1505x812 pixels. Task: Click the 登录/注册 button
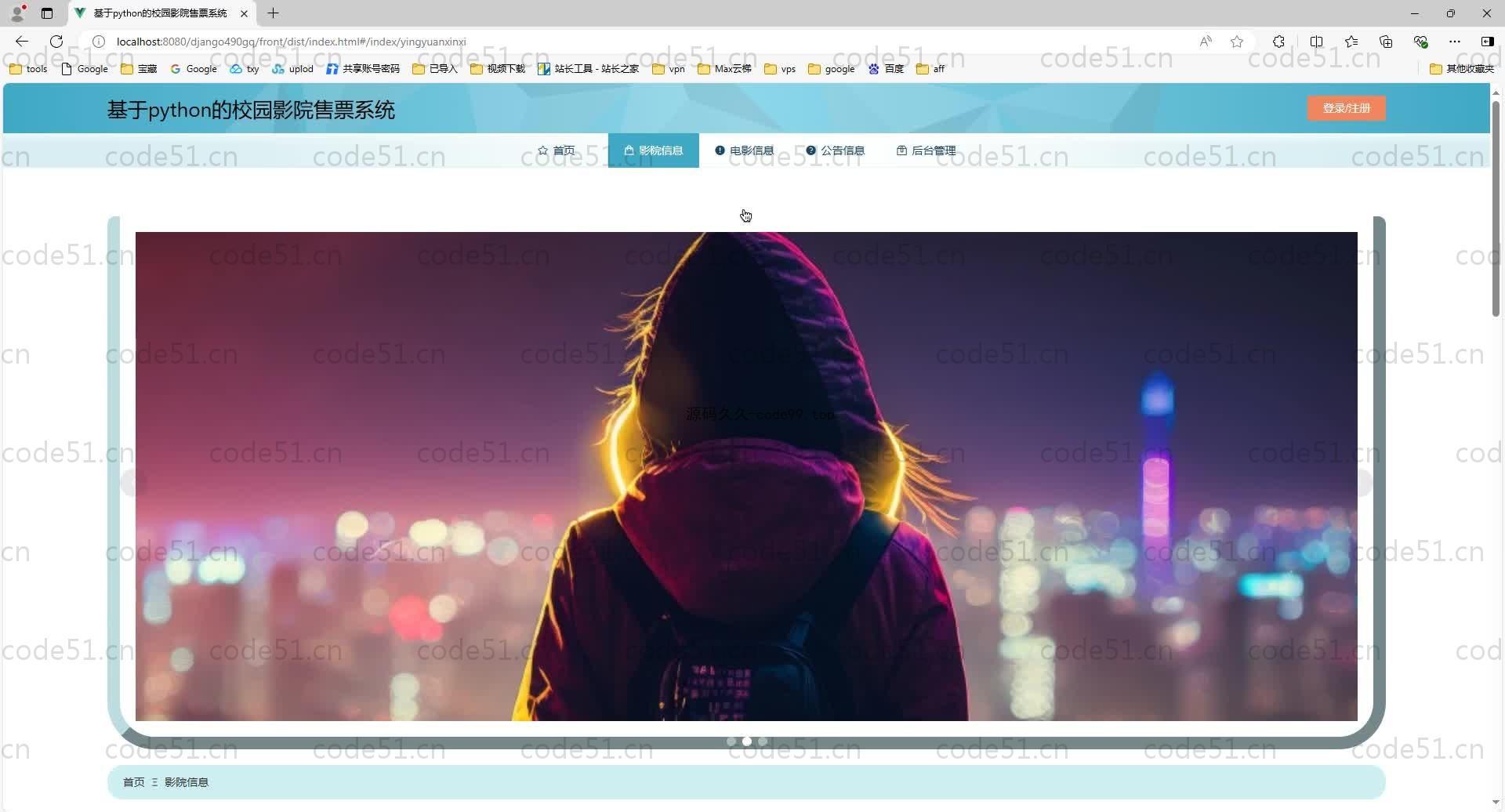pos(1346,108)
